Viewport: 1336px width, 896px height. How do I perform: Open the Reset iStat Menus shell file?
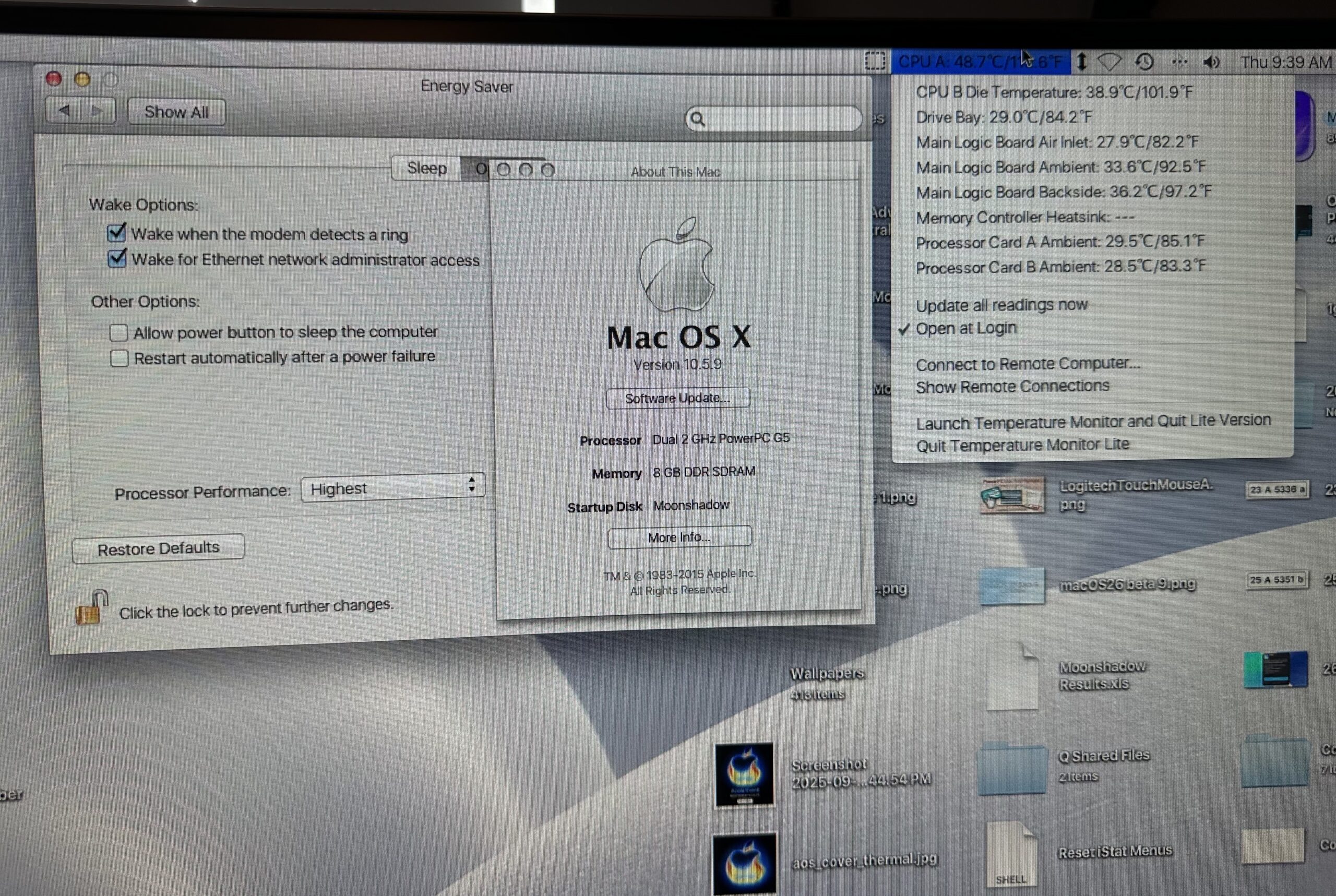[1011, 855]
